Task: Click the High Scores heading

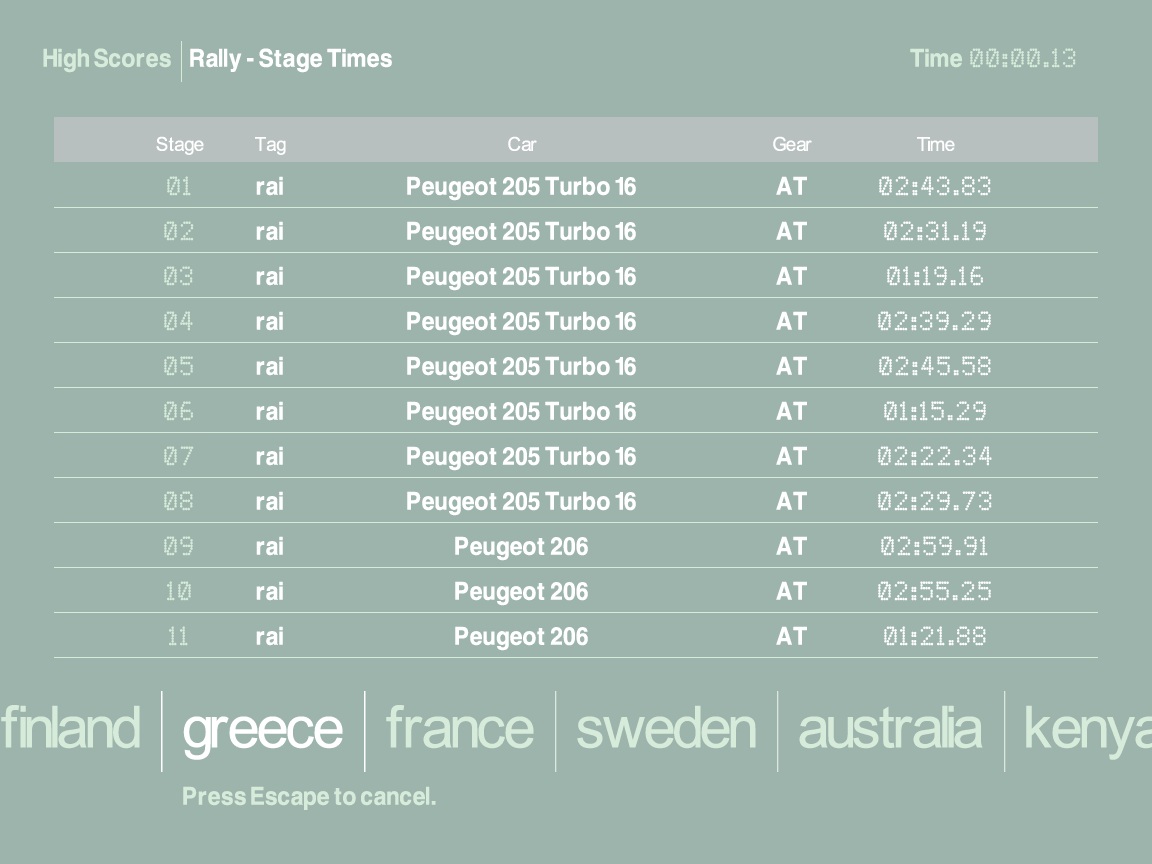Action: (106, 59)
